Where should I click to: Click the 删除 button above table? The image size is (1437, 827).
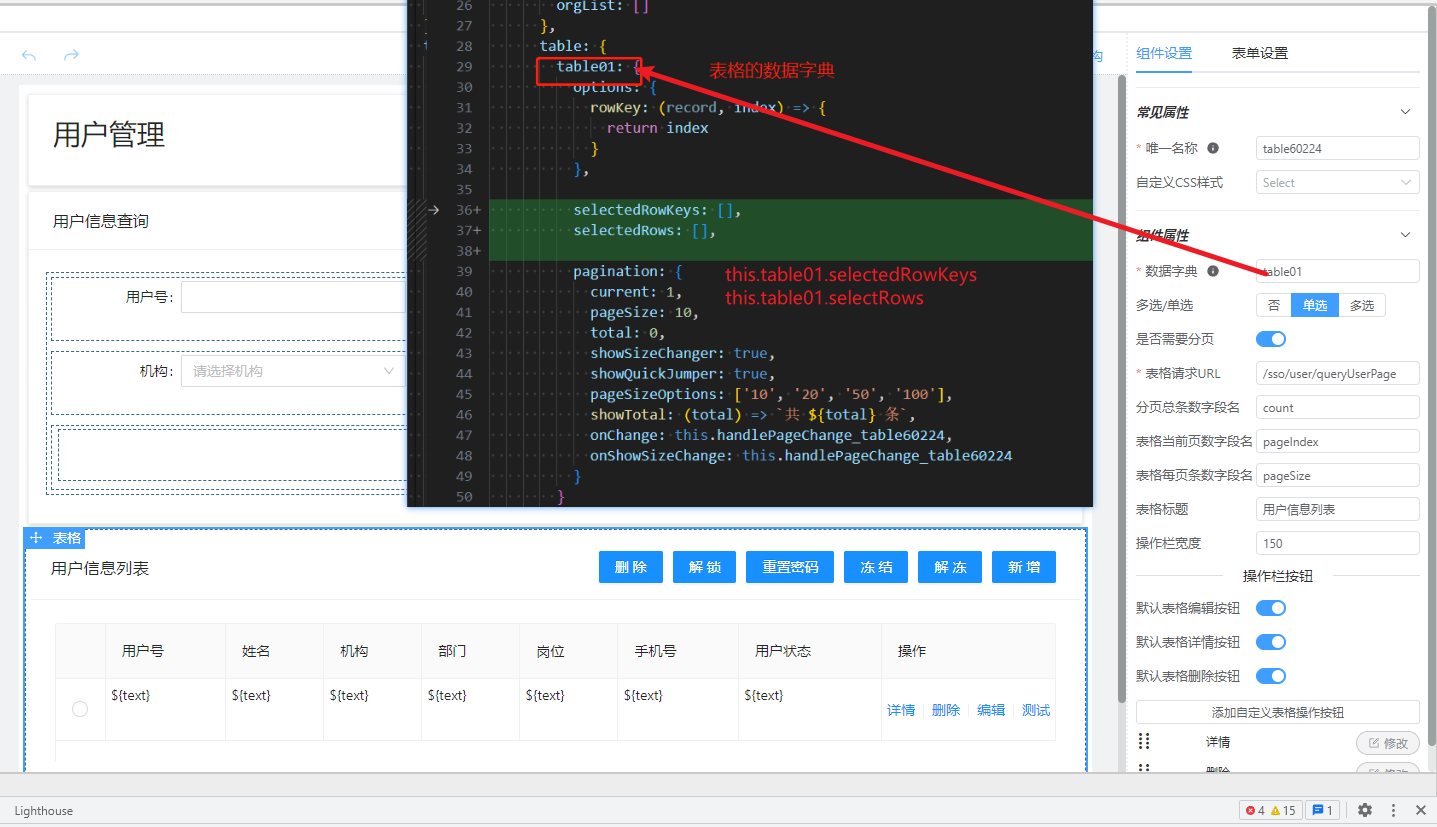click(x=631, y=567)
